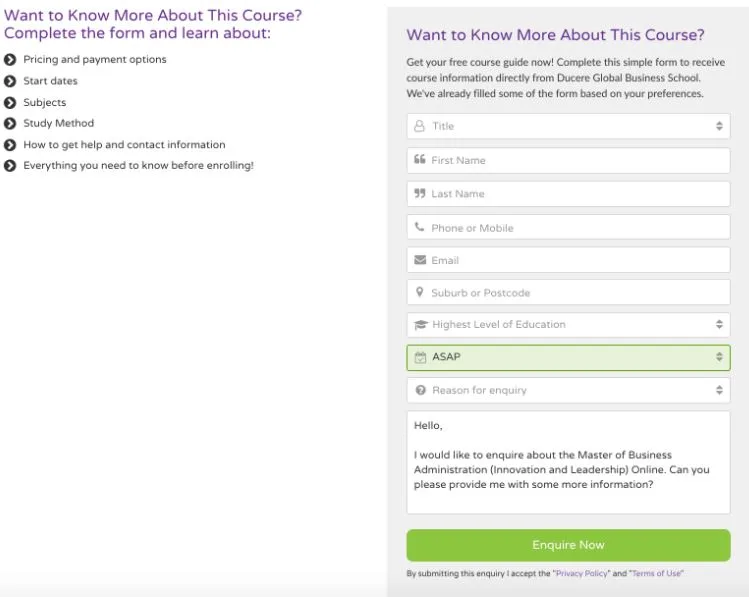The height and width of the screenshot is (597, 749).
Task: Open the Terms of Use link
Action: 657,574
